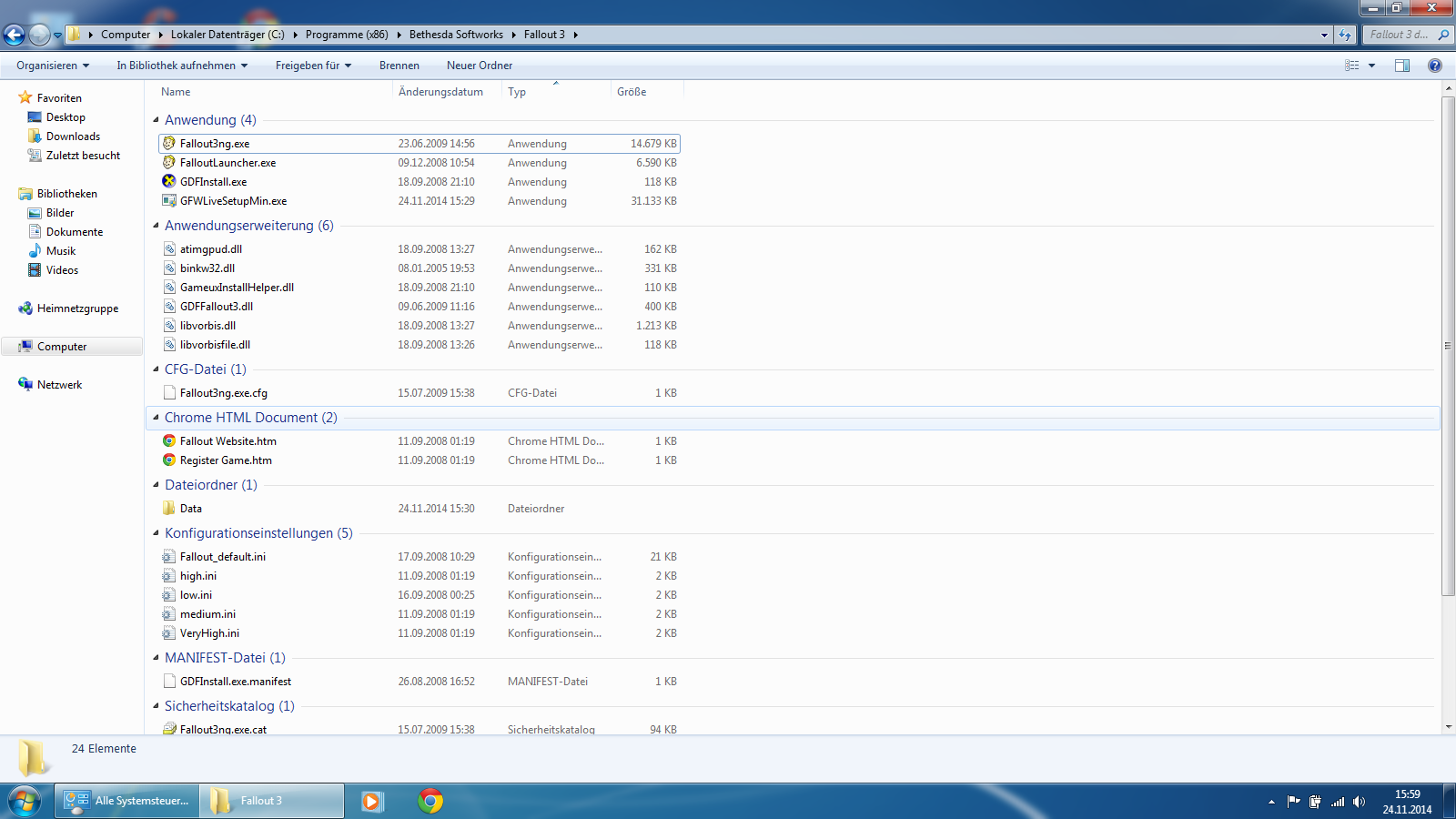The image size is (1456, 819).
Task: Navigate to Lokaler Datenträger (C:) breadcrumb
Action: (227, 35)
